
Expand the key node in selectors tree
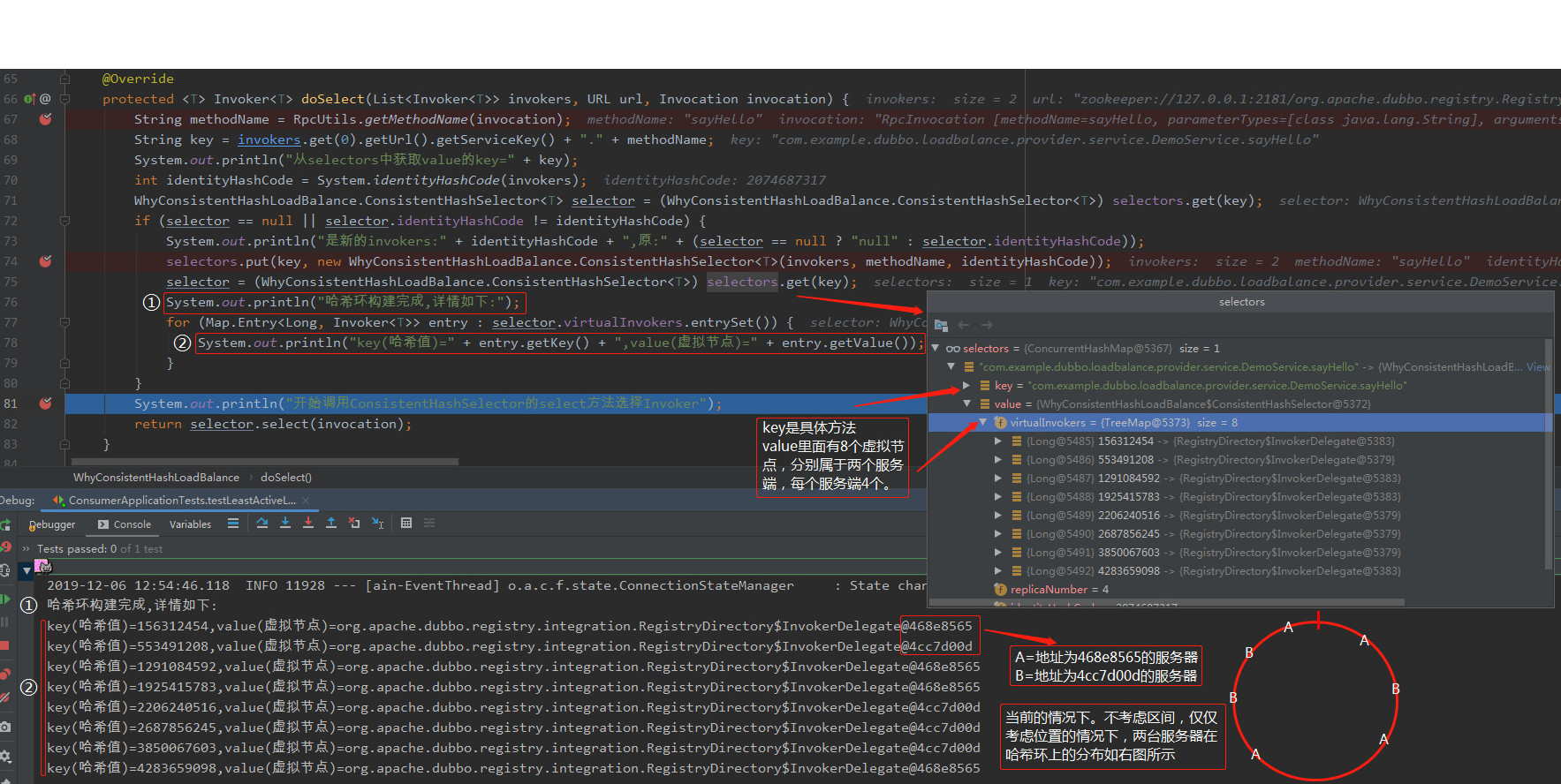(x=966, y=385)
